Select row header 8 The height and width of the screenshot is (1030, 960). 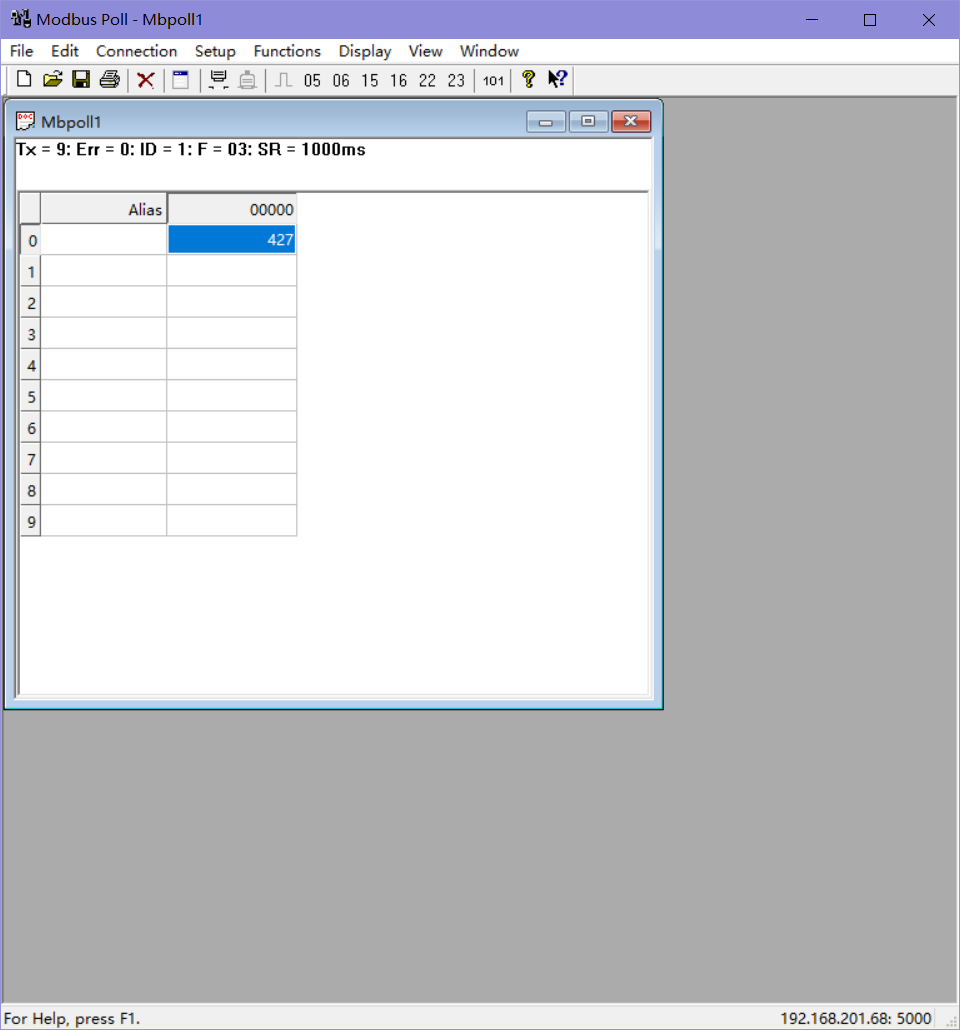click(x=31, y=490)
